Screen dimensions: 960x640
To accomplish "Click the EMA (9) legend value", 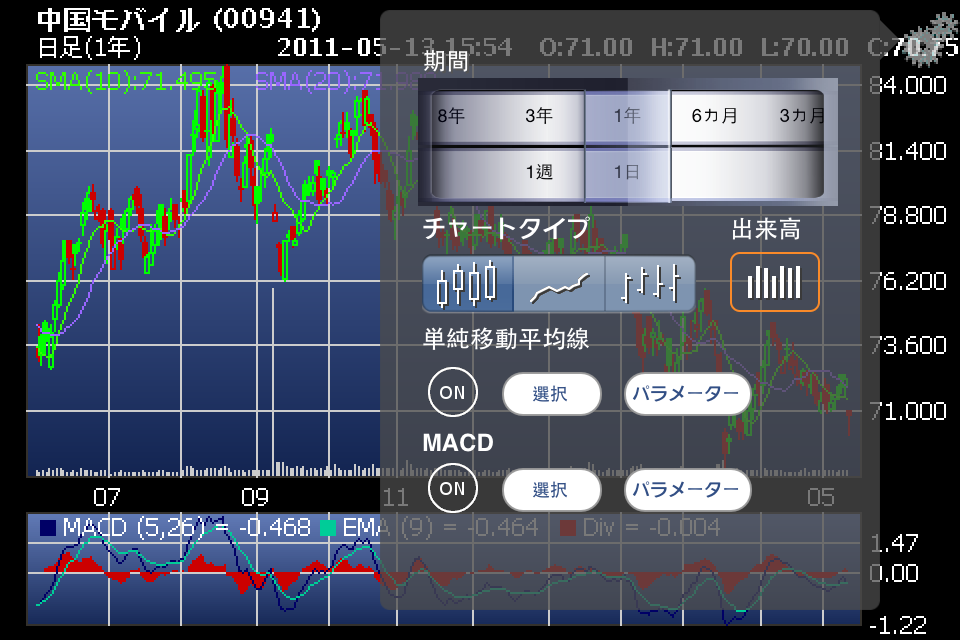I will [441, 527].
